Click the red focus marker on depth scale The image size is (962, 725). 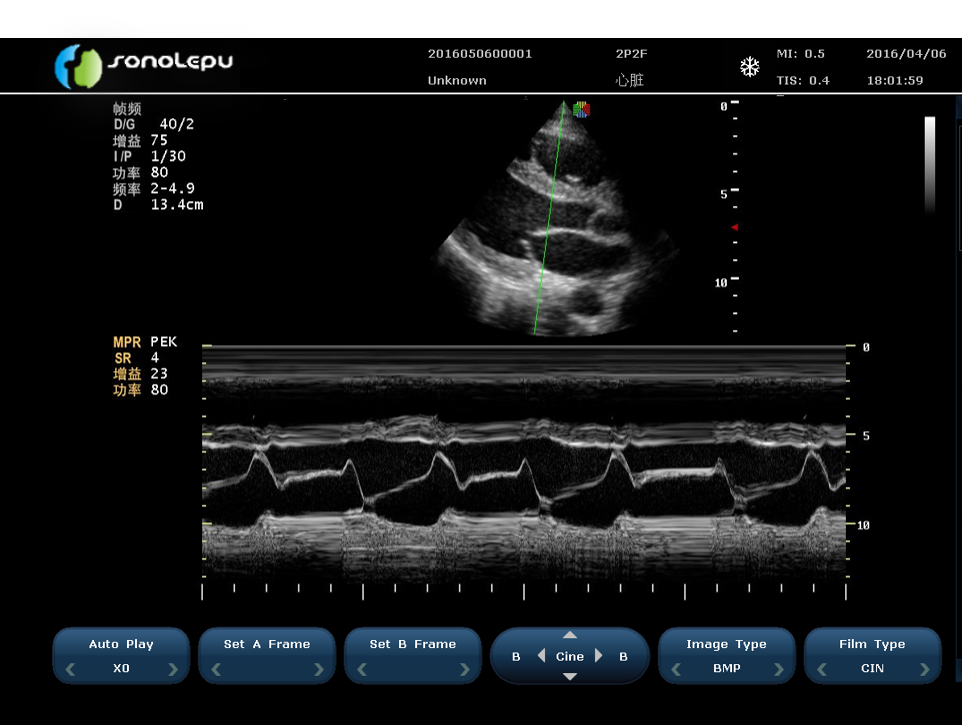coord(734,227)
